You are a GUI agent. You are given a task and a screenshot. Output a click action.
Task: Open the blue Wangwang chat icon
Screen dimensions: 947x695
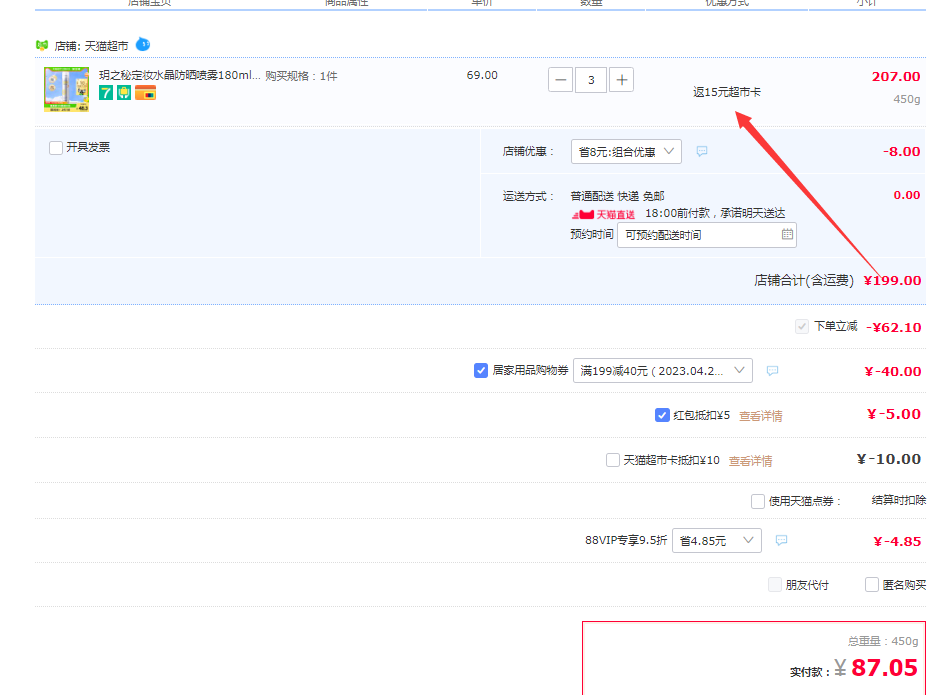tap(143, 45)
